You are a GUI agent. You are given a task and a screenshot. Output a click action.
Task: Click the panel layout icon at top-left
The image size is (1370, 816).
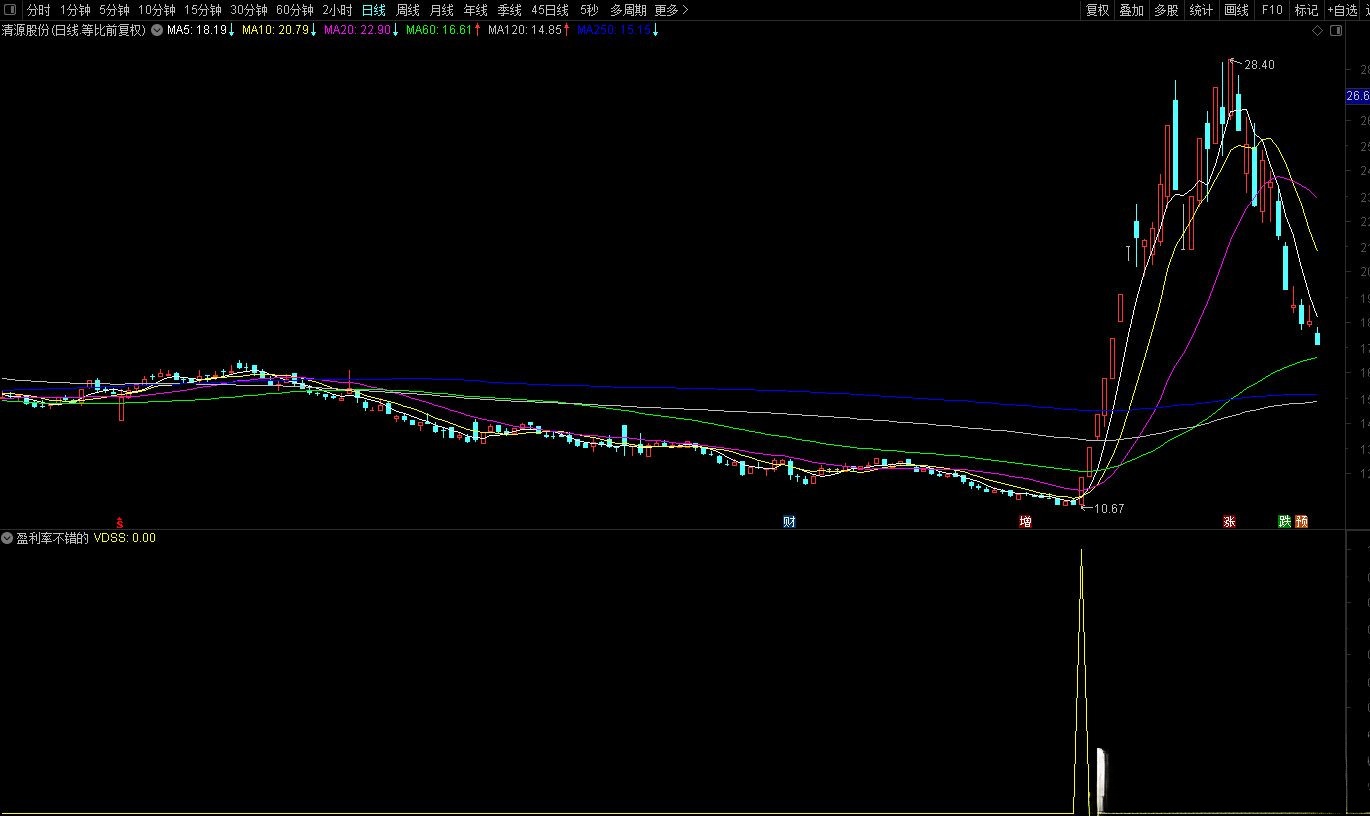(10, 10)
